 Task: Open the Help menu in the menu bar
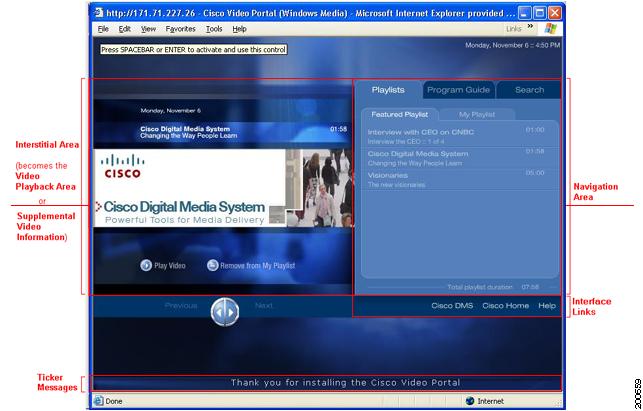point(239,29)
